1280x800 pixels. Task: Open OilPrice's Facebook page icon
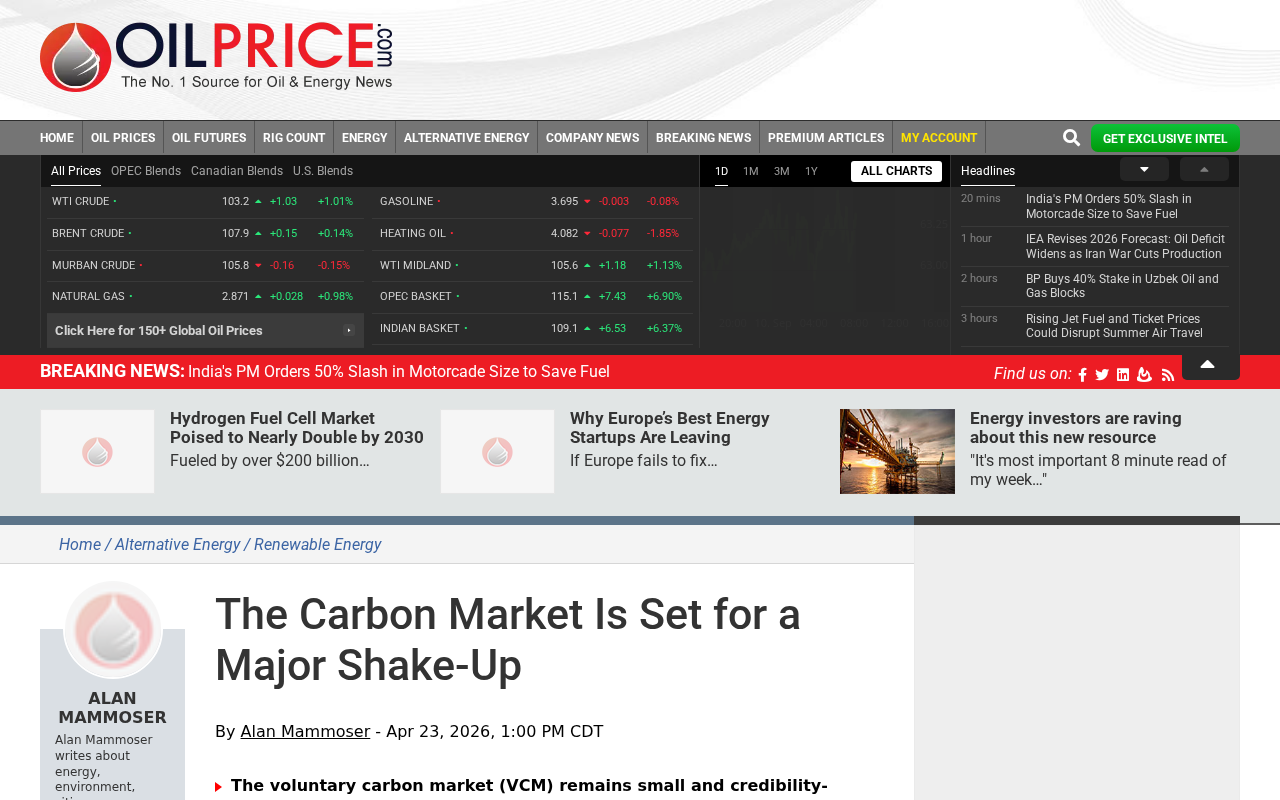(1082, 375)
